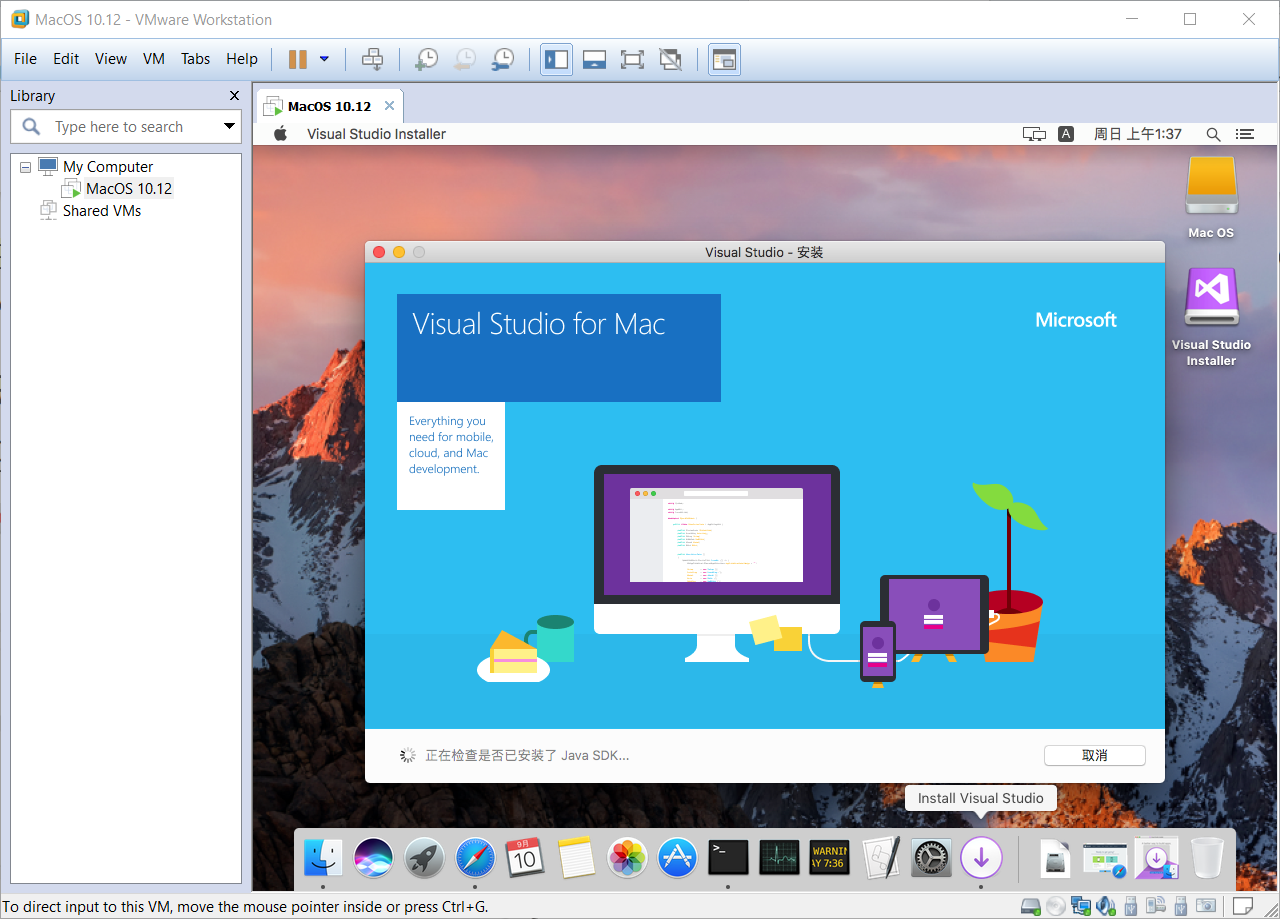Click the screen mirroring menu bar icon
This screenshot has width=1280, height=919.
[x=1034, y=134]
